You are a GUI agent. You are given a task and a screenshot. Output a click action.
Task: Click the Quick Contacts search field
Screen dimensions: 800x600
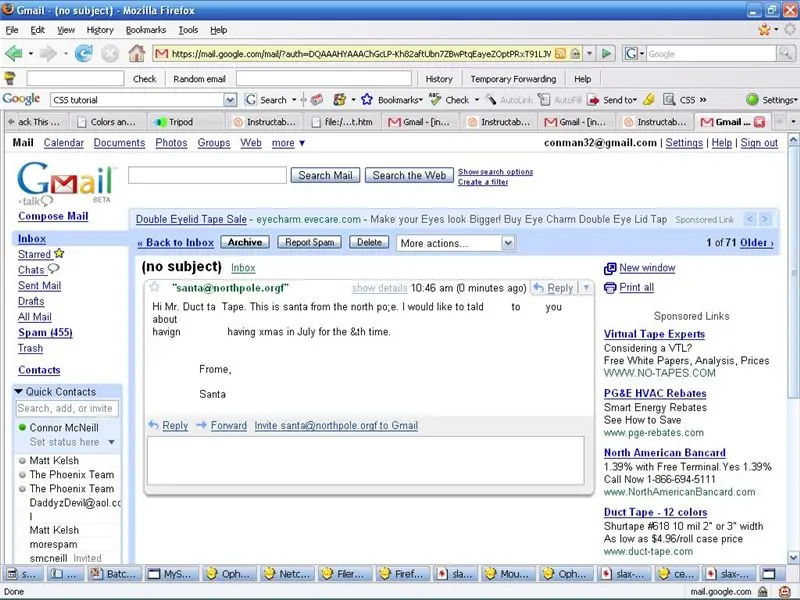[67, 409]
